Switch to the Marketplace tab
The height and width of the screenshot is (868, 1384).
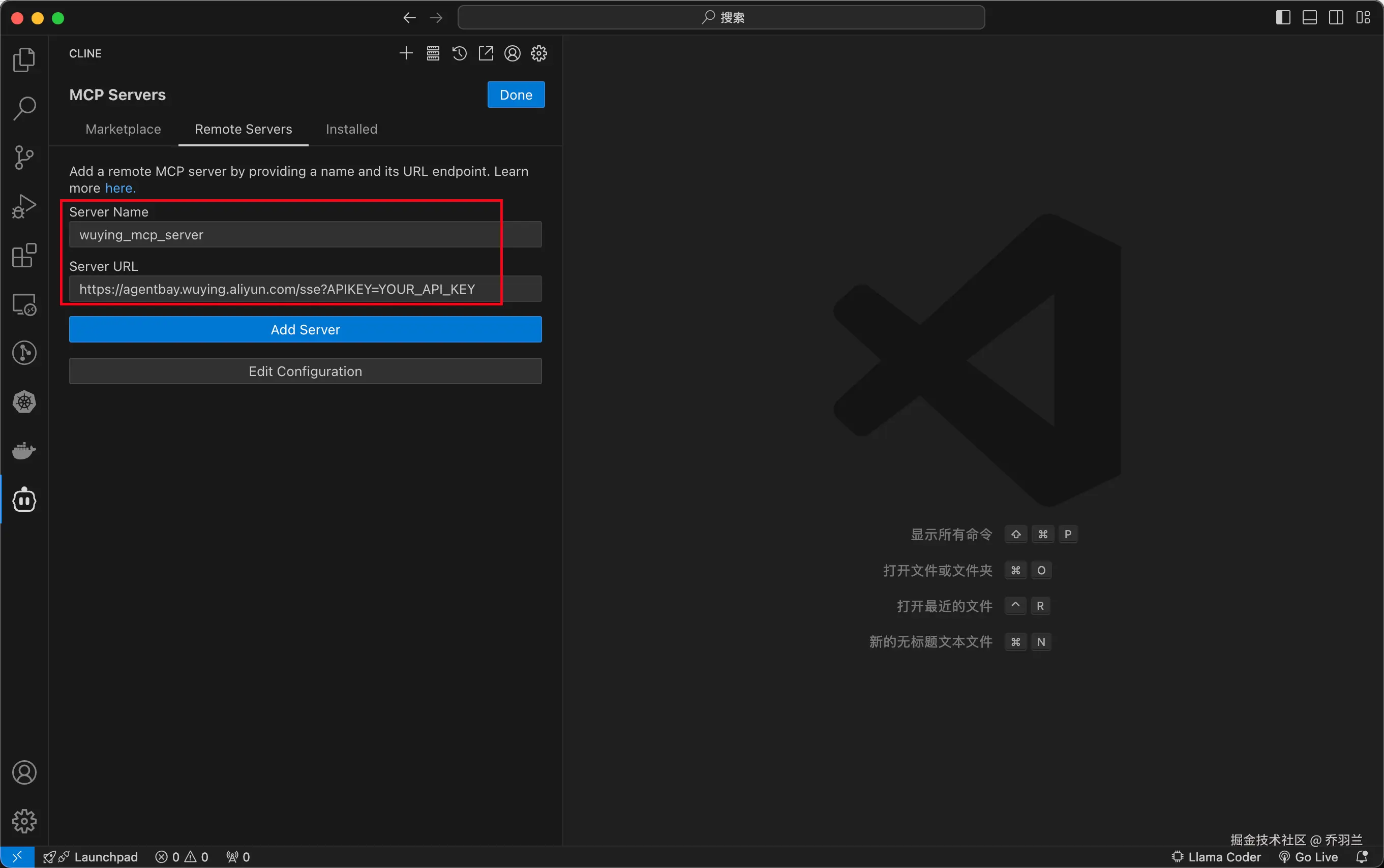123,129
